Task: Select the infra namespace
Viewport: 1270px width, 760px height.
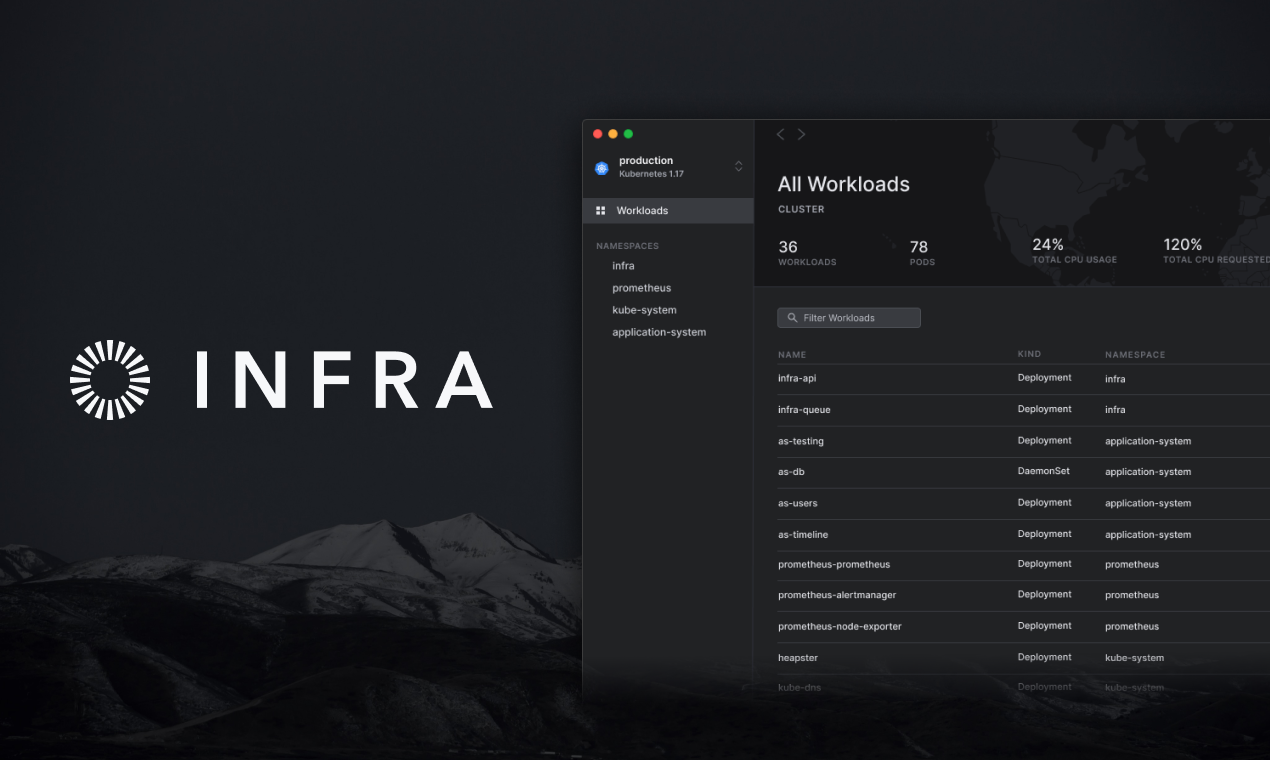Action: coord(623,265)
